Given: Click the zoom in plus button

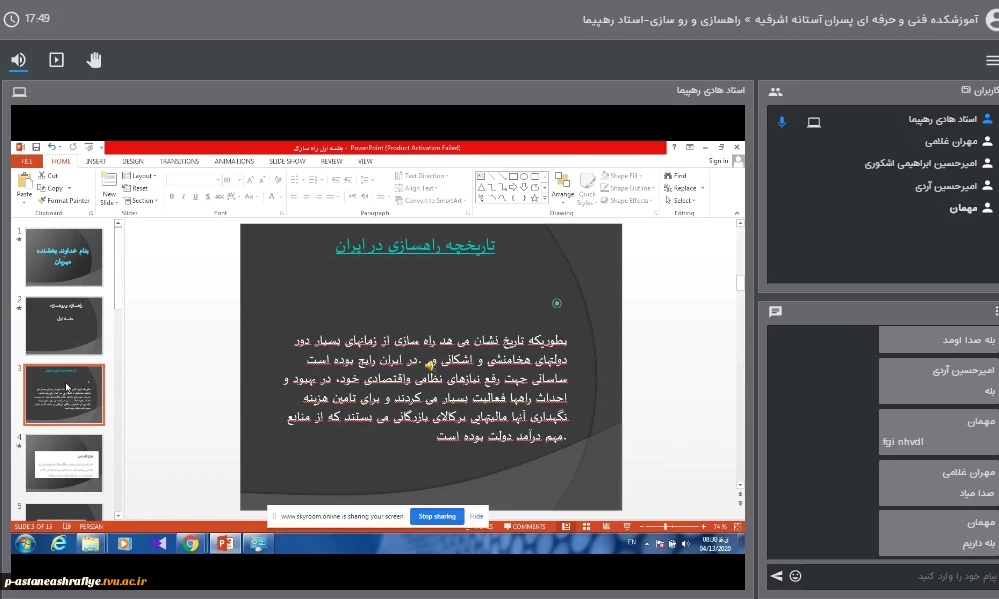Looking at the screenshot, I should click(x=703, y=527).
